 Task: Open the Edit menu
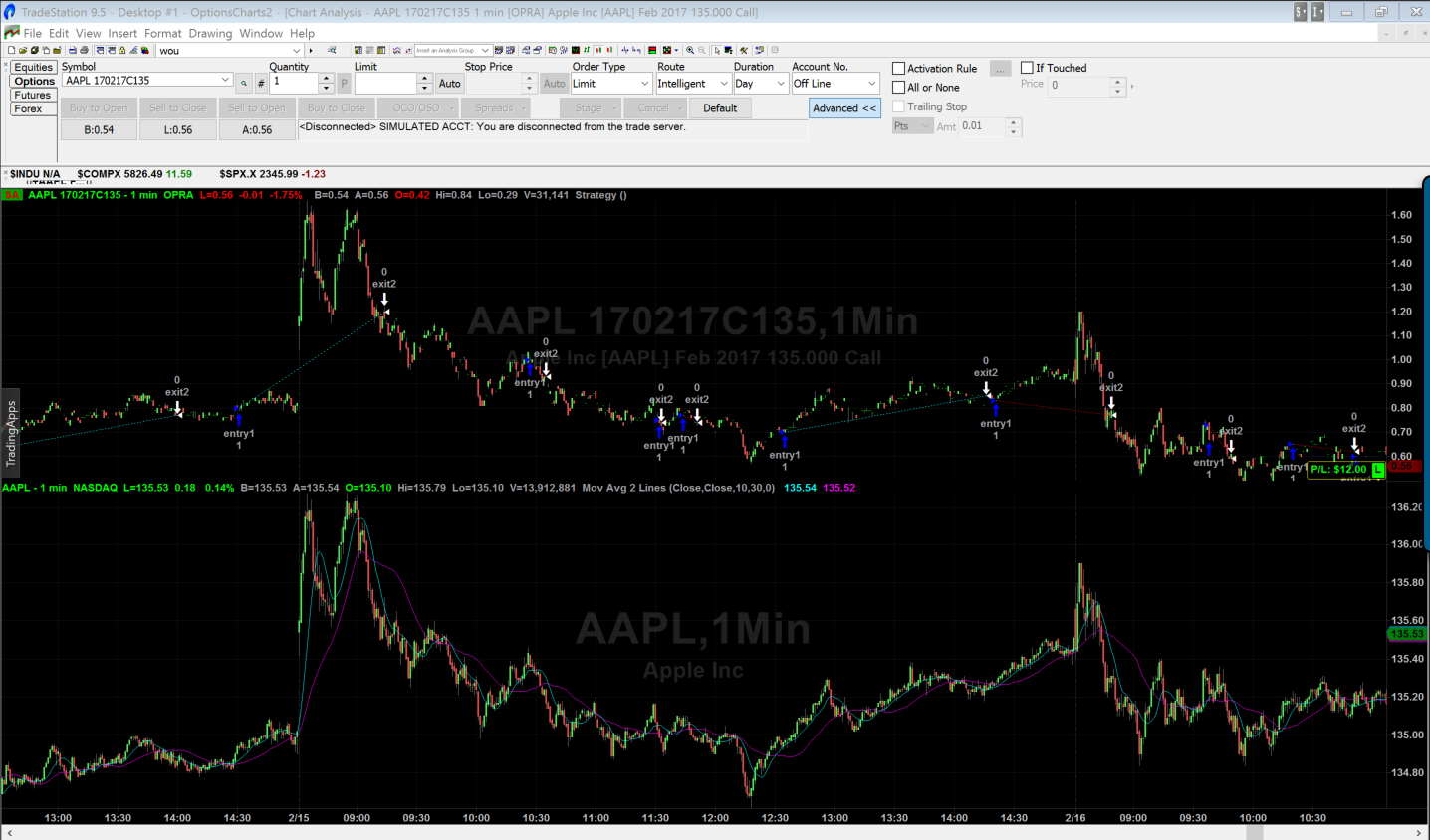coord(59,33)
